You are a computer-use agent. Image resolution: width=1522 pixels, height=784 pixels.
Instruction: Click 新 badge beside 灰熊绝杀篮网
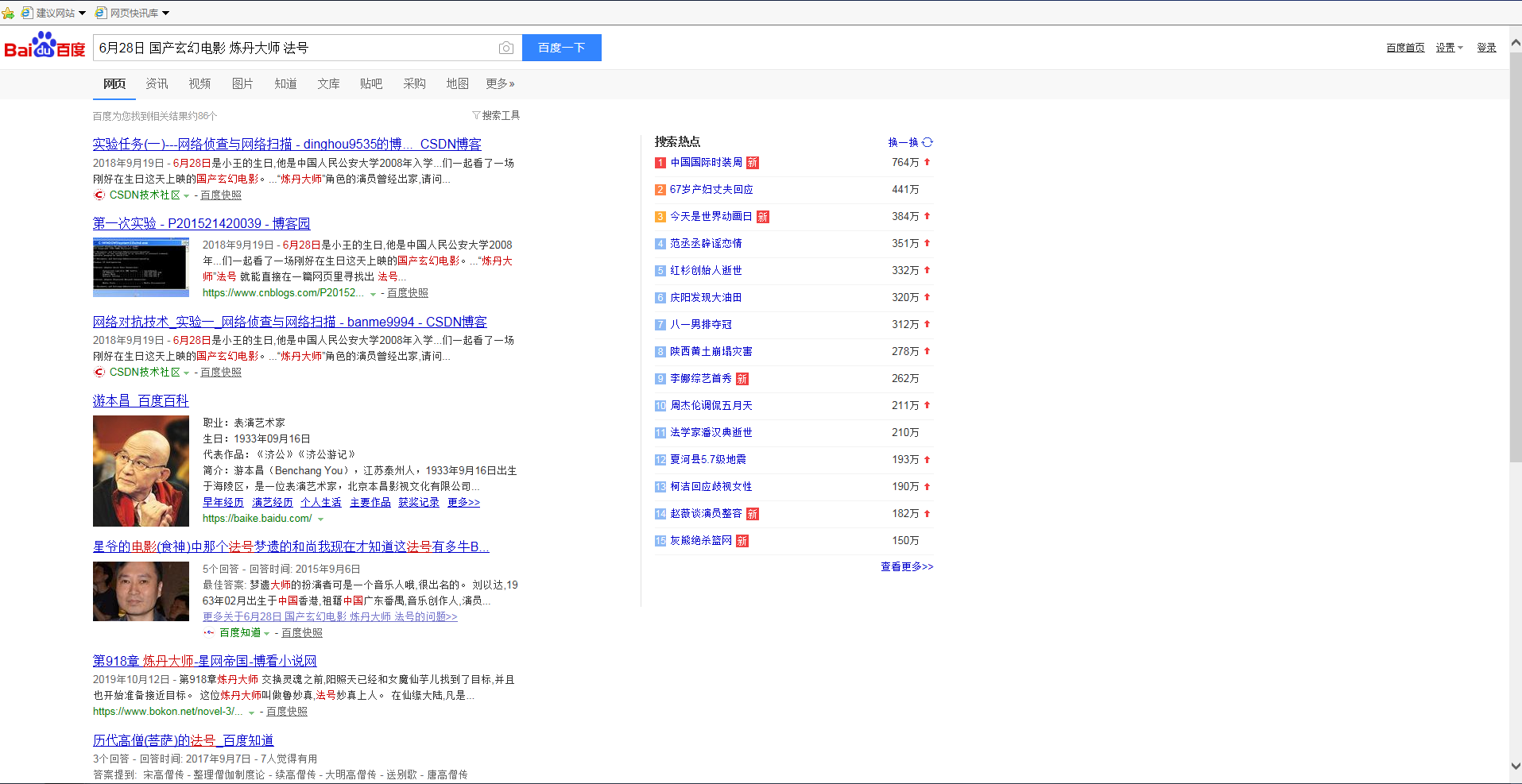tap(742, 541)
